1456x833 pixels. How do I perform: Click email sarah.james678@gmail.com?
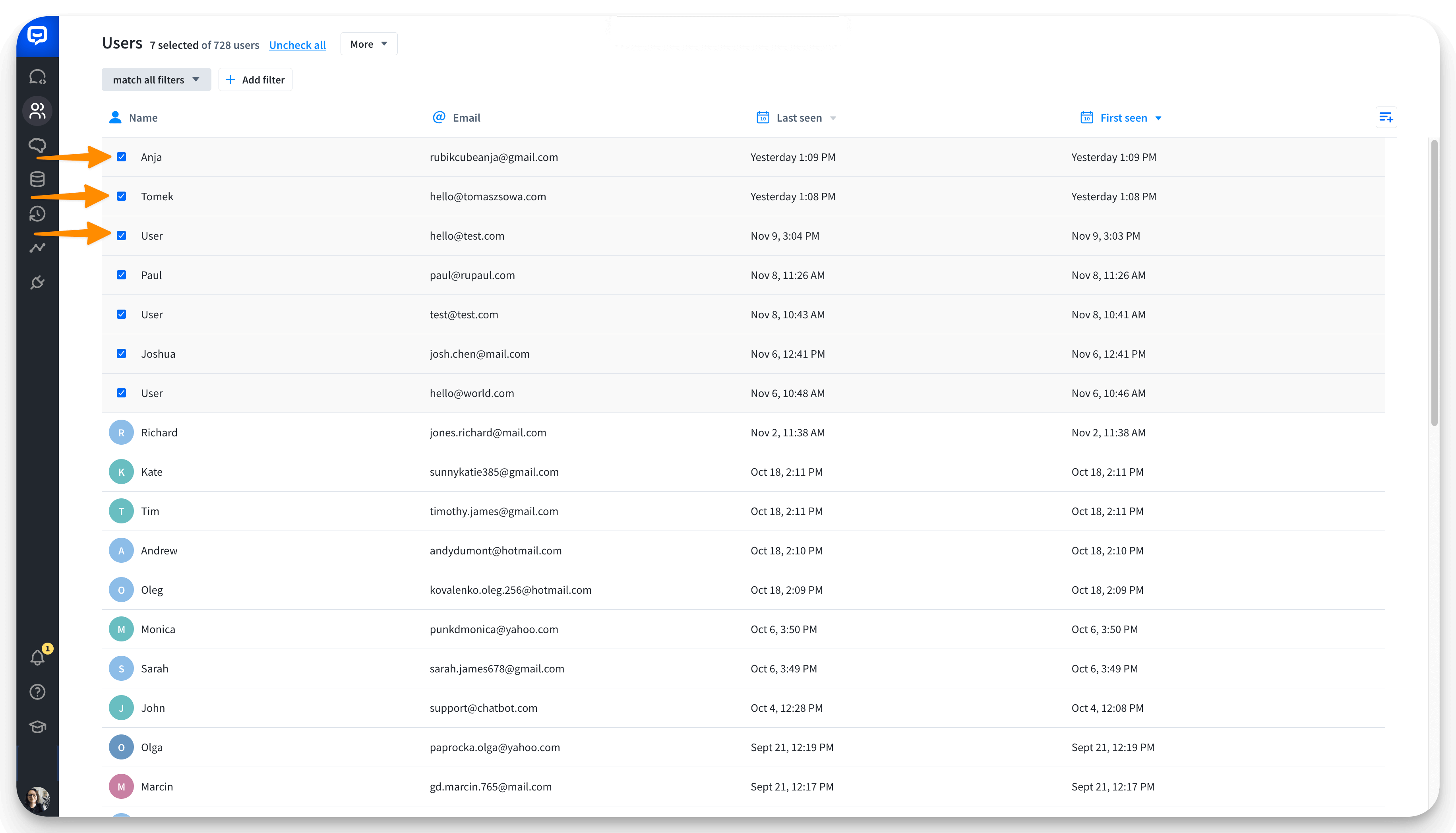point(497,669)
